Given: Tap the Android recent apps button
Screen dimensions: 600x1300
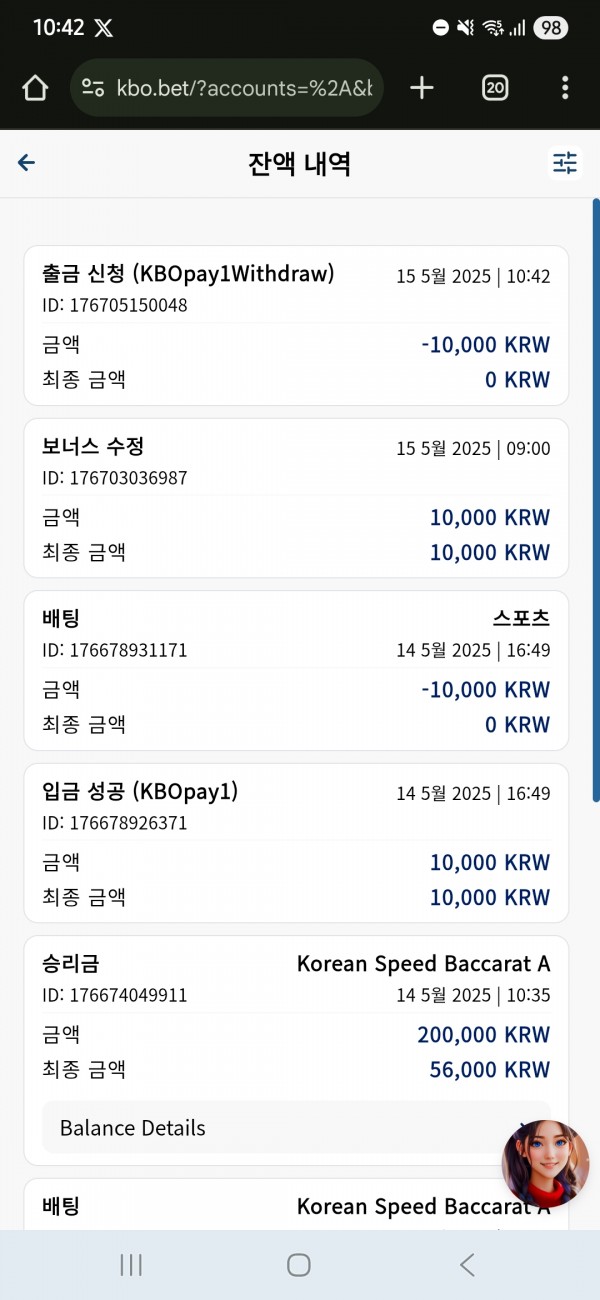Looking at the screenshot, I should pyautogui.click(x=131, y=1265).
